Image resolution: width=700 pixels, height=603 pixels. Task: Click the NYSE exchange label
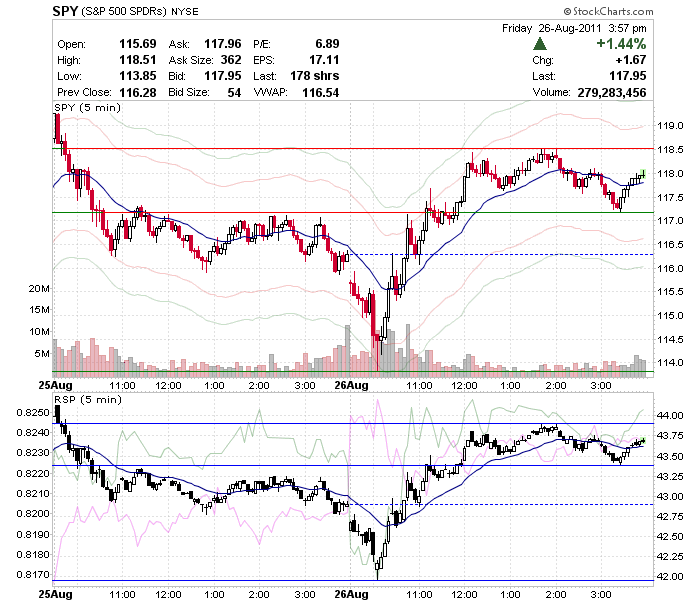[185, 12]
